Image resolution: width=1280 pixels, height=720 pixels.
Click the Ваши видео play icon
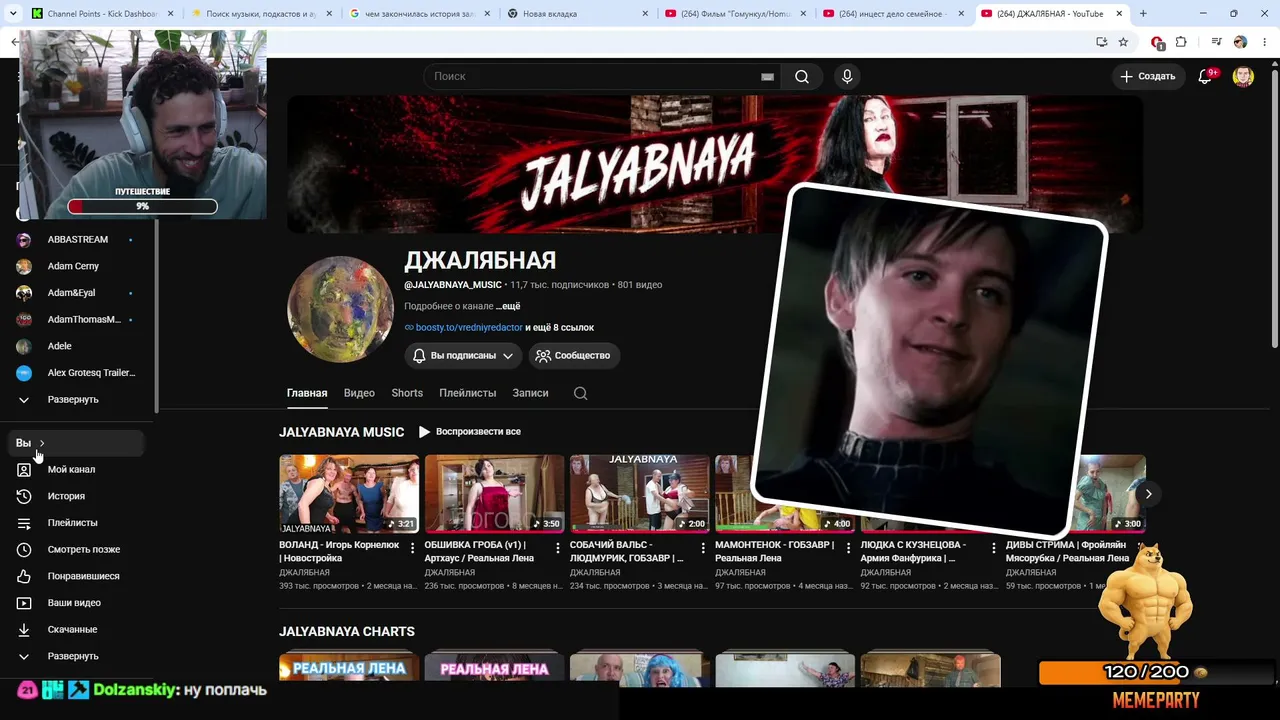point(24,603)
